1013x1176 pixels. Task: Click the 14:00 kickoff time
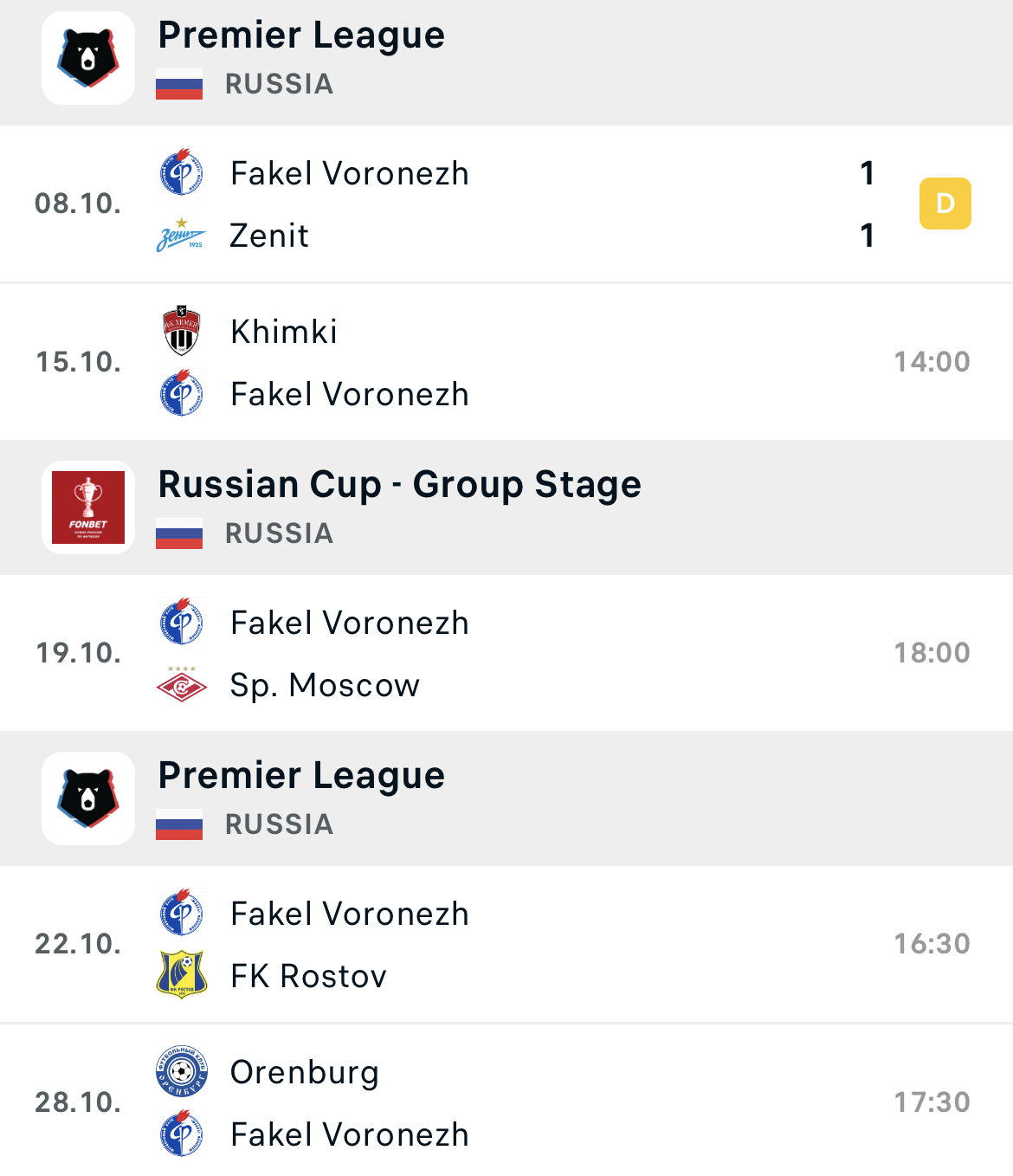pos(932,362)
